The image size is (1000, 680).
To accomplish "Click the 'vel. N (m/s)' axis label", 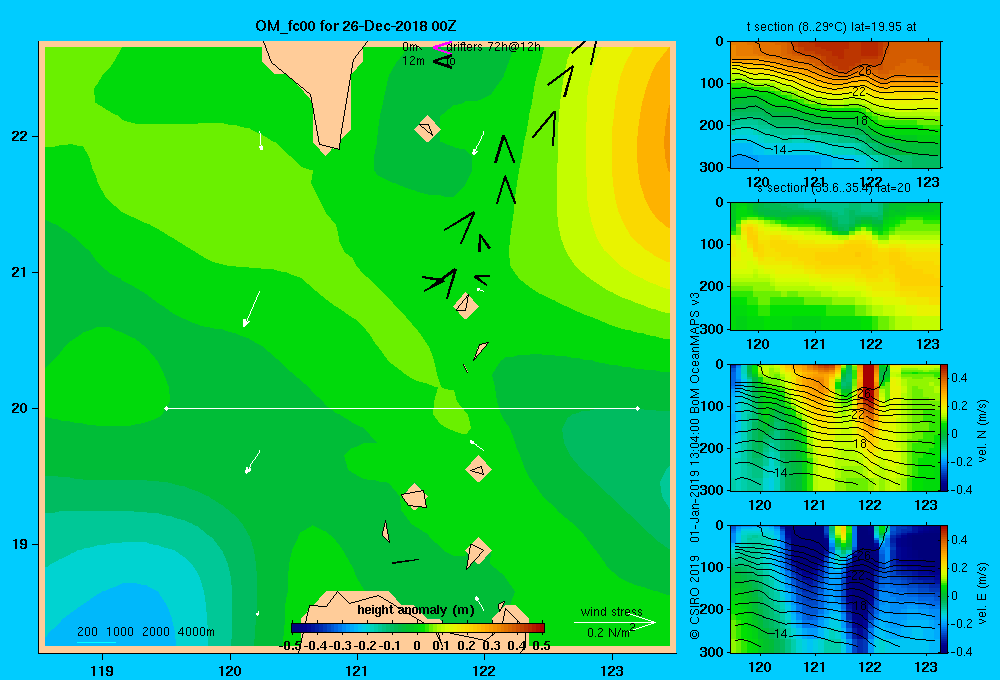I will coord(982,431).
